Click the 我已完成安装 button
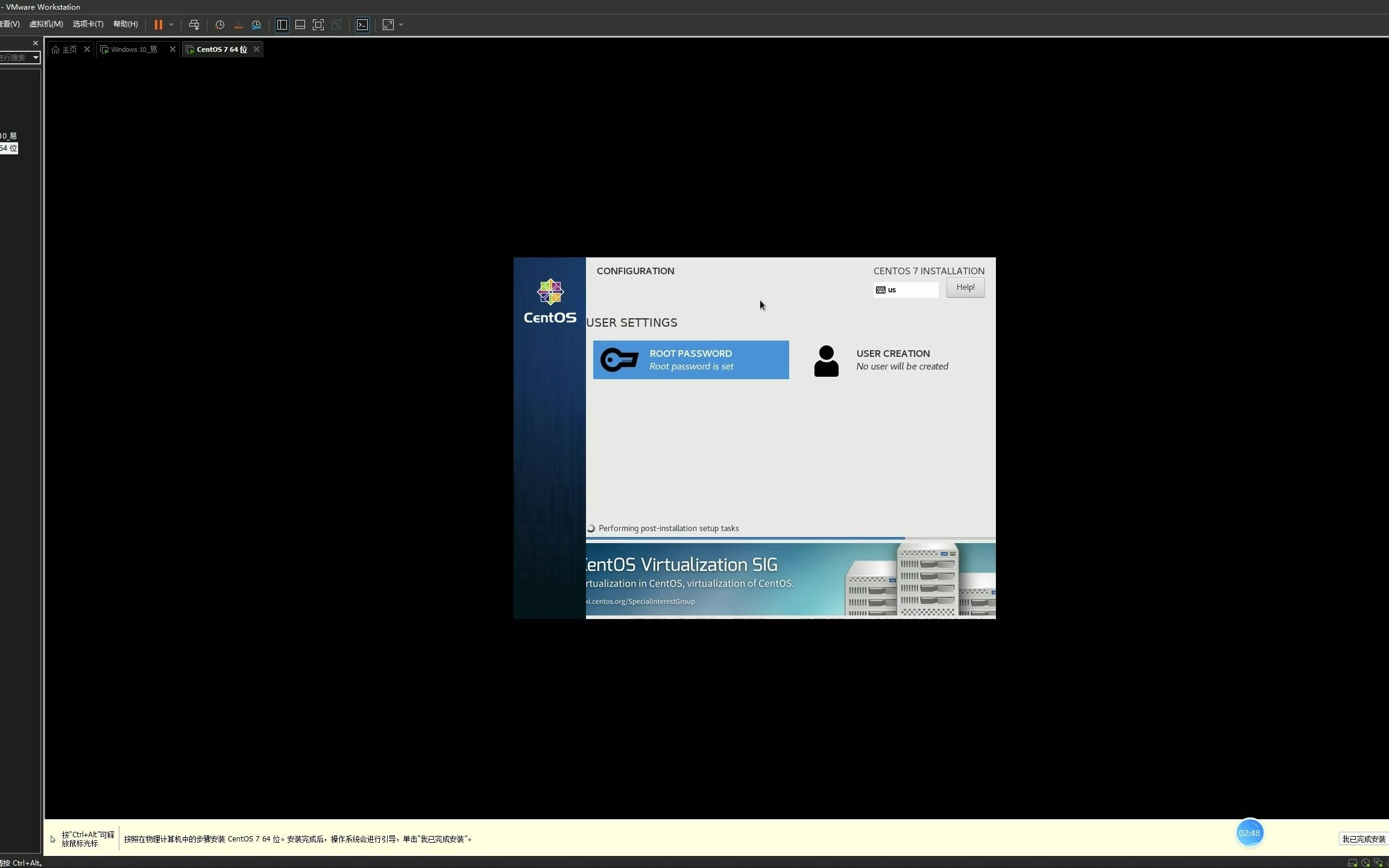 (1363, 839)
